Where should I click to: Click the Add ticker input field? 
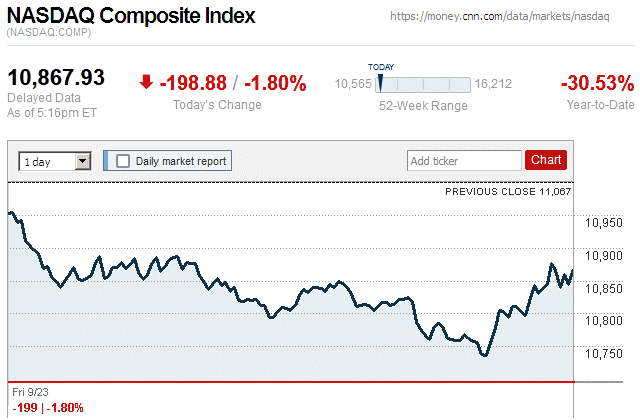point(463,160)
